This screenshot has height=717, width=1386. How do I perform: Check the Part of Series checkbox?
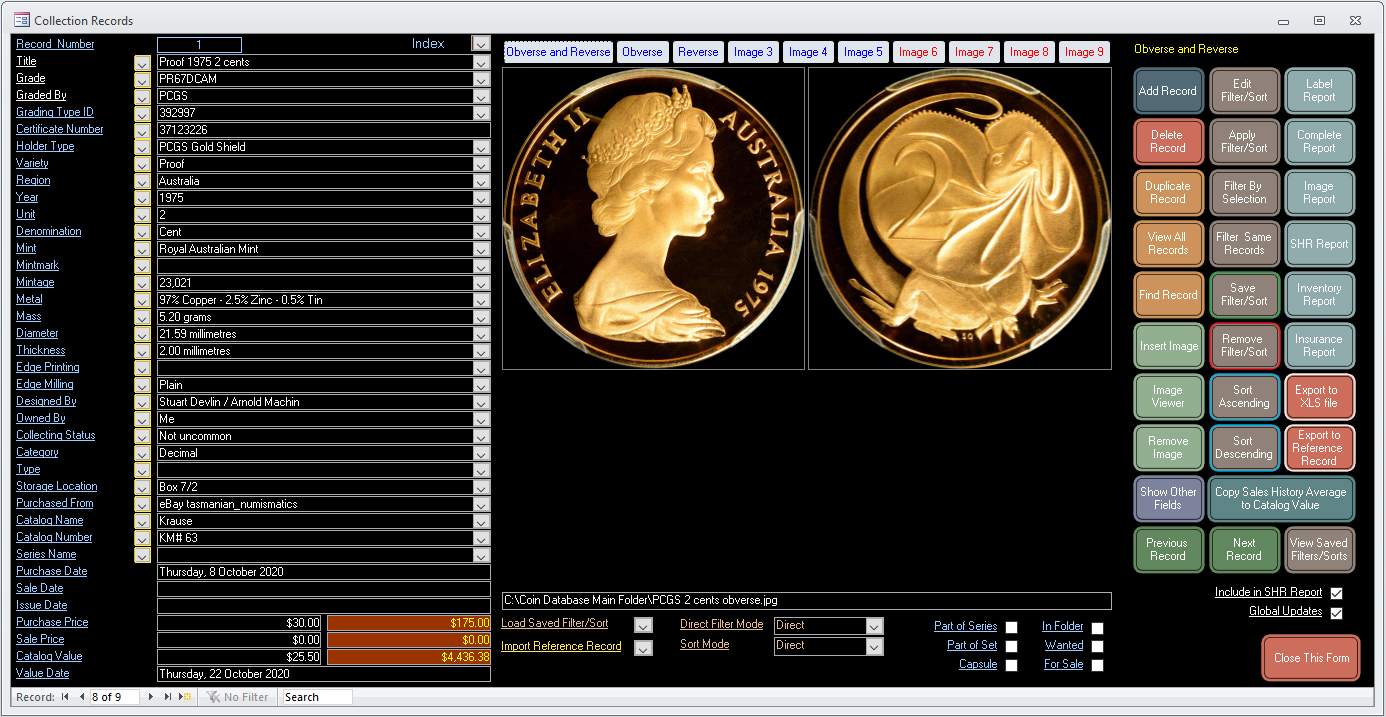pos(1011,627)
